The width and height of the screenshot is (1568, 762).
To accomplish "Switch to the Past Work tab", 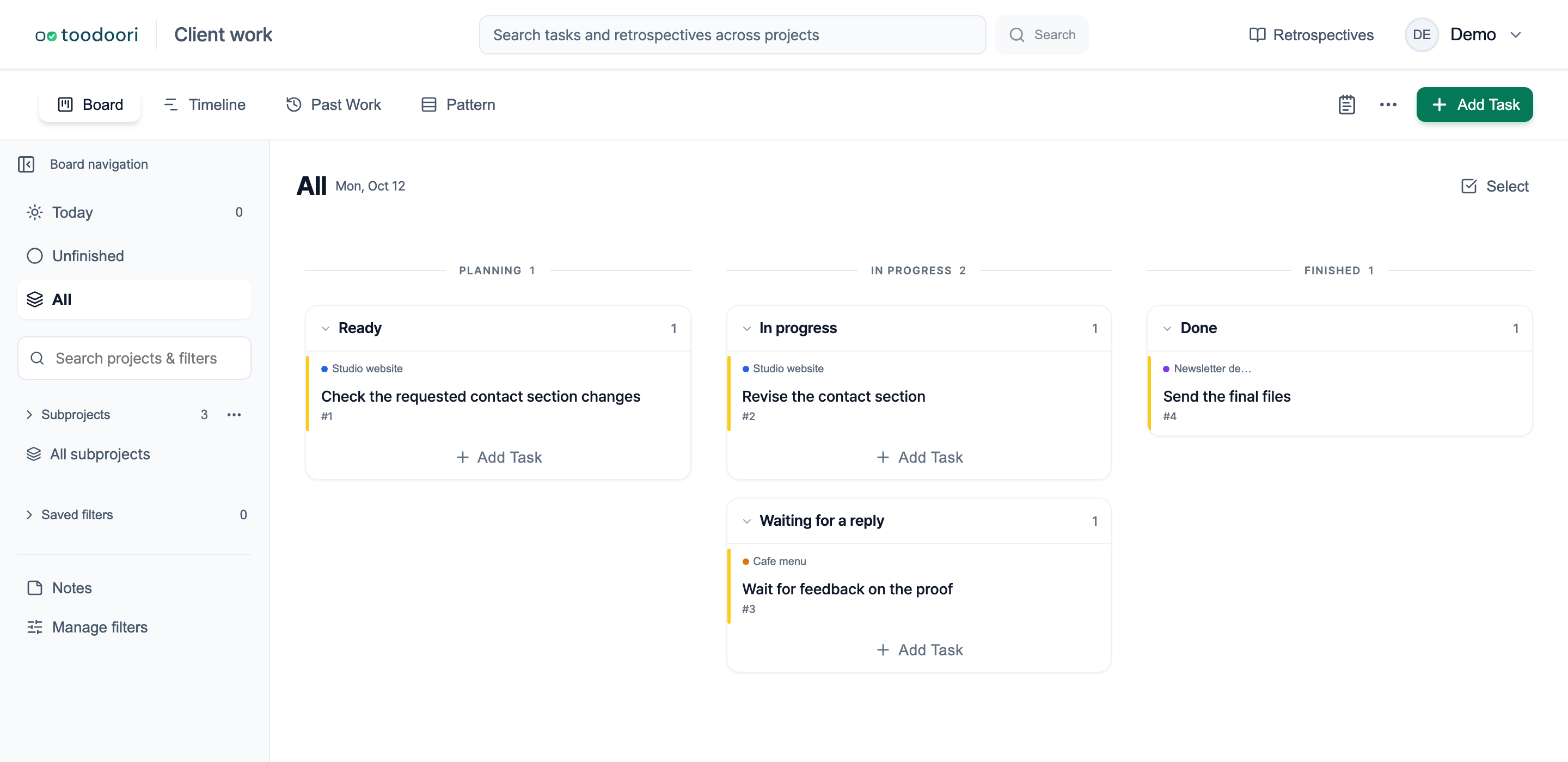I will click(x=334, y=105).
